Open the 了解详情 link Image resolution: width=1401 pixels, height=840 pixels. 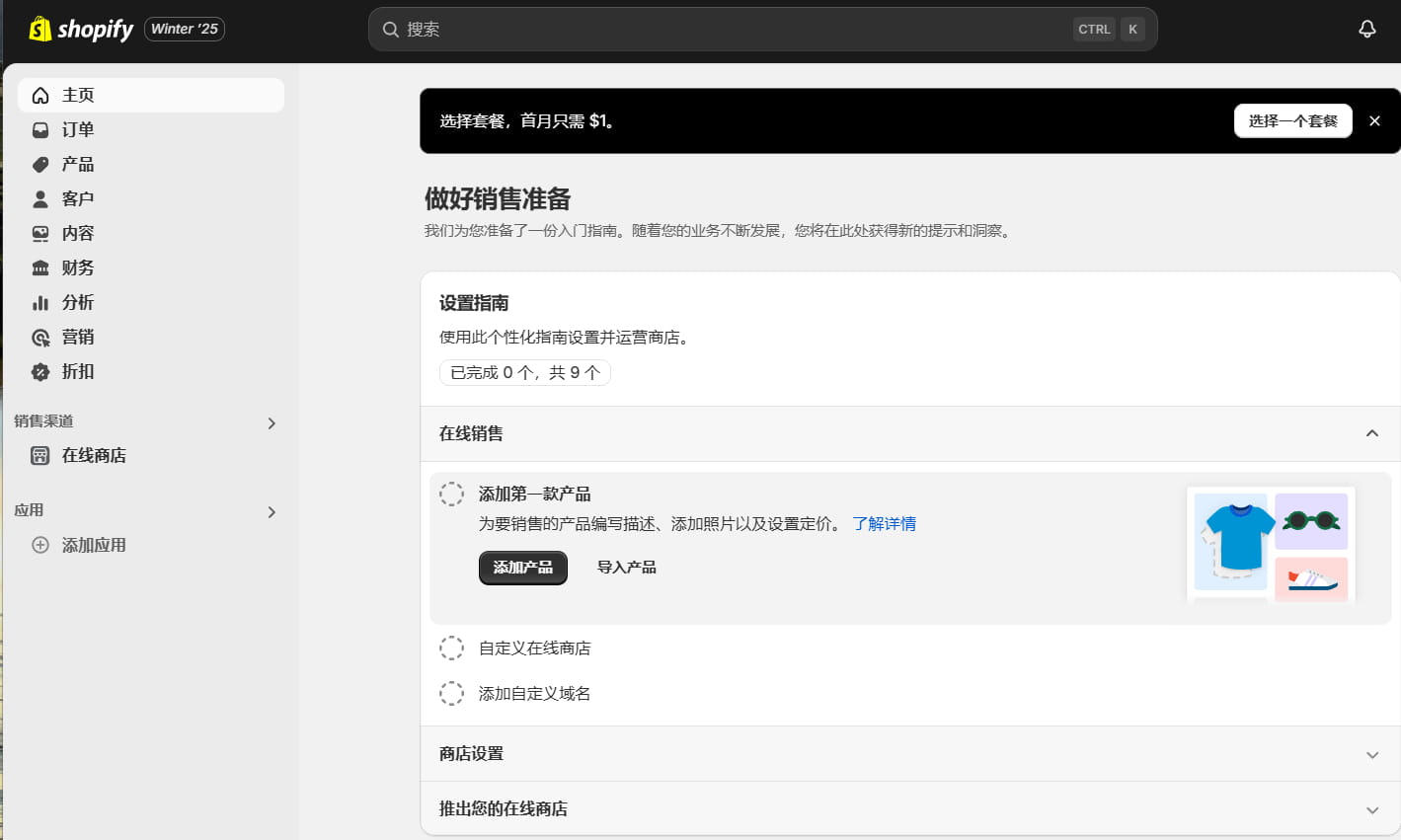pos(884,523)
